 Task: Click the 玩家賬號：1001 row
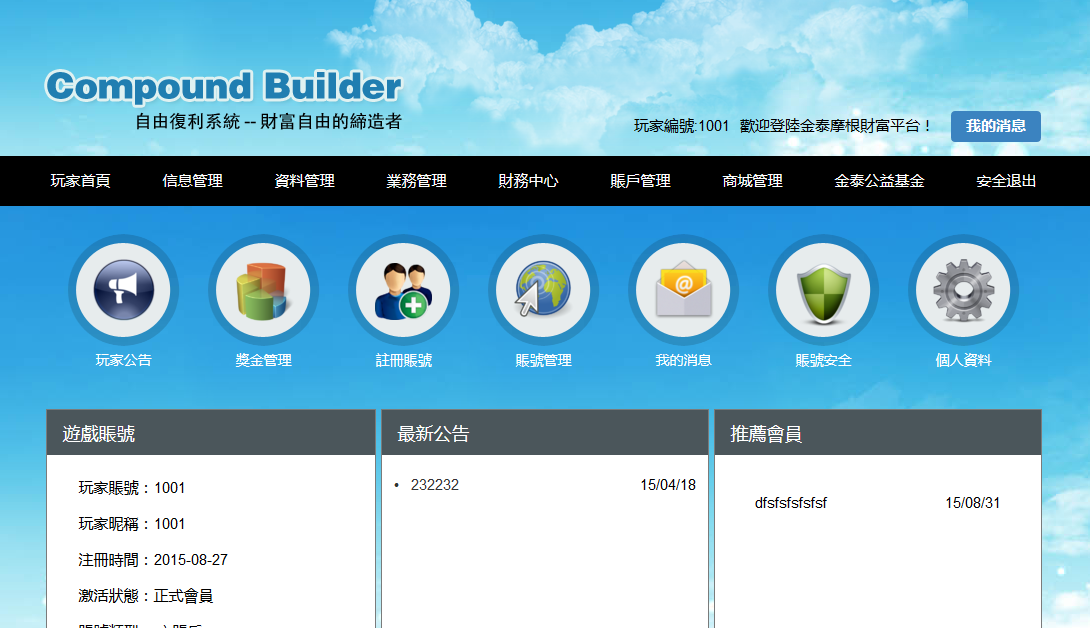coord(132,488)
